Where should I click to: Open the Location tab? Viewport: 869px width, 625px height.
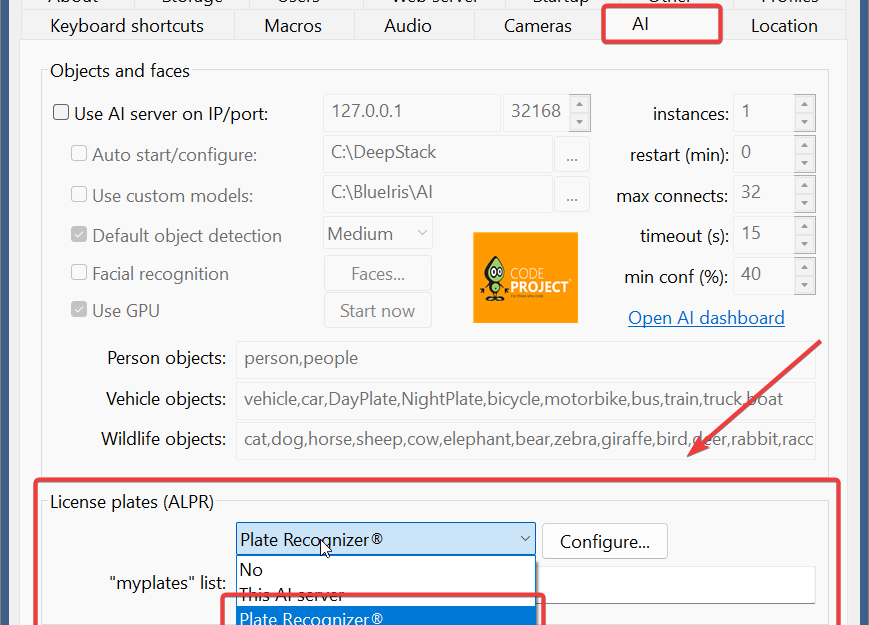(x=784, y=25)
